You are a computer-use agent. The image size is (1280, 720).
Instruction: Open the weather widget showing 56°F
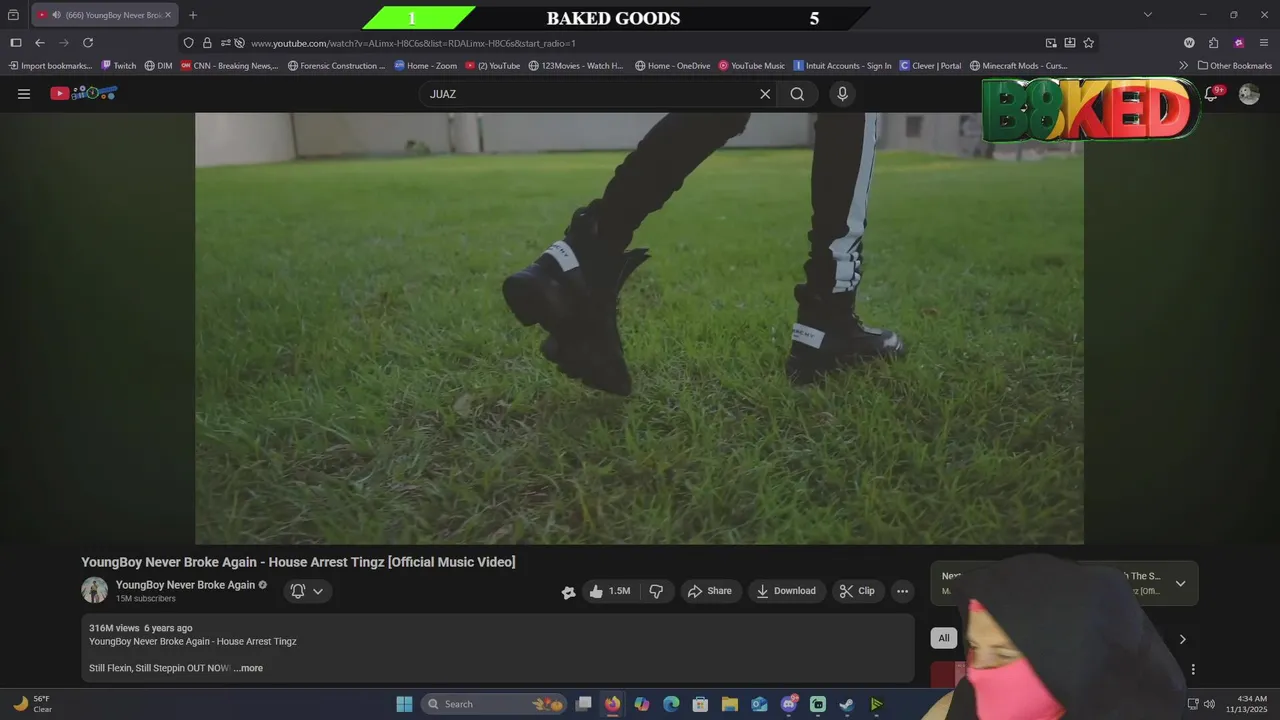point(32,704)
